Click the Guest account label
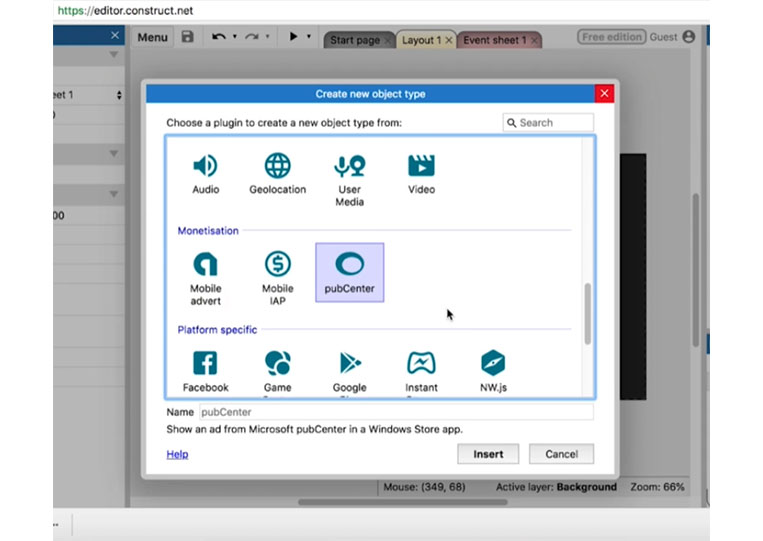This screenshot has height=541, width=763. coord(663,37)
